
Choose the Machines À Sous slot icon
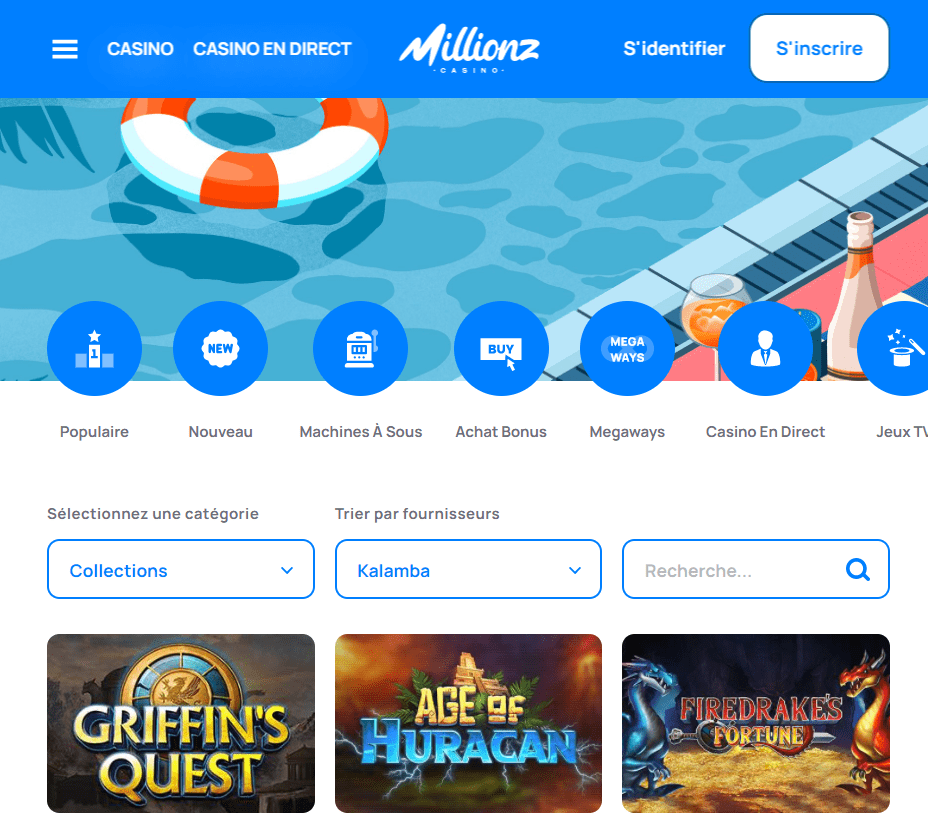pos(360,348)
